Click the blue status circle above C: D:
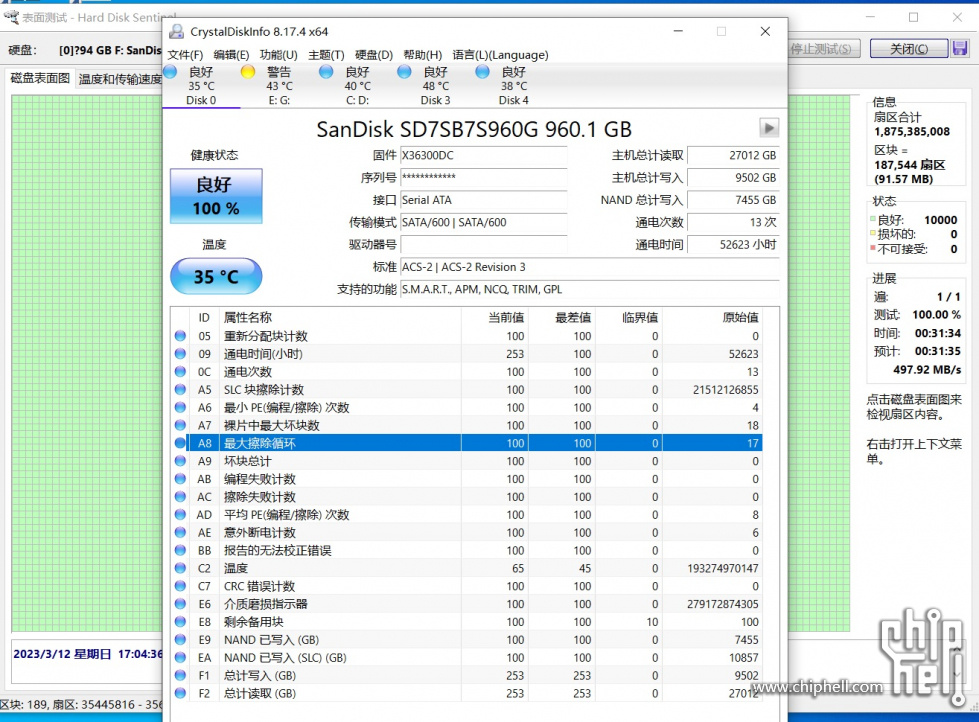979x722 pixels. [x=326, y=72]
